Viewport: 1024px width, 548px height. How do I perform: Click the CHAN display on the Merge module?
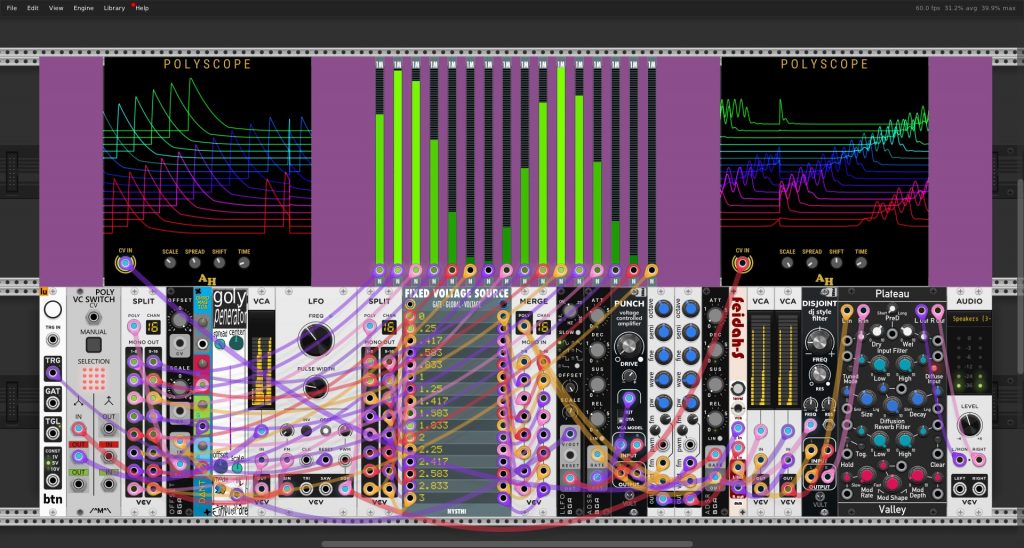coord(543,327)
